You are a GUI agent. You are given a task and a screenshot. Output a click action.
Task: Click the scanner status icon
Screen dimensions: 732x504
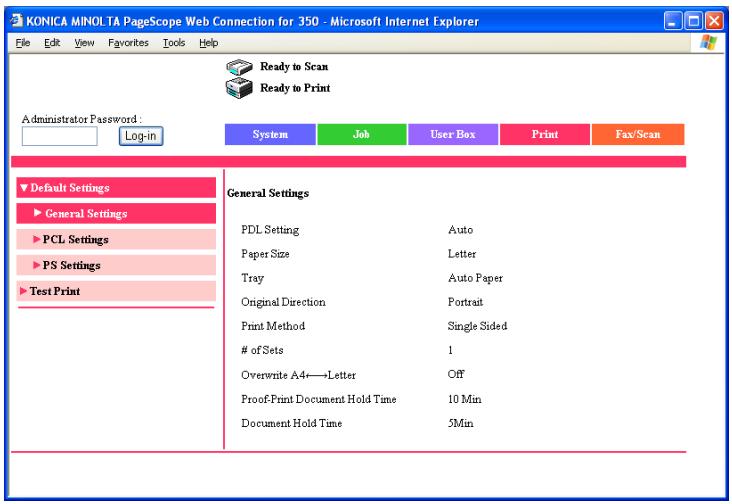pos(239,67)
